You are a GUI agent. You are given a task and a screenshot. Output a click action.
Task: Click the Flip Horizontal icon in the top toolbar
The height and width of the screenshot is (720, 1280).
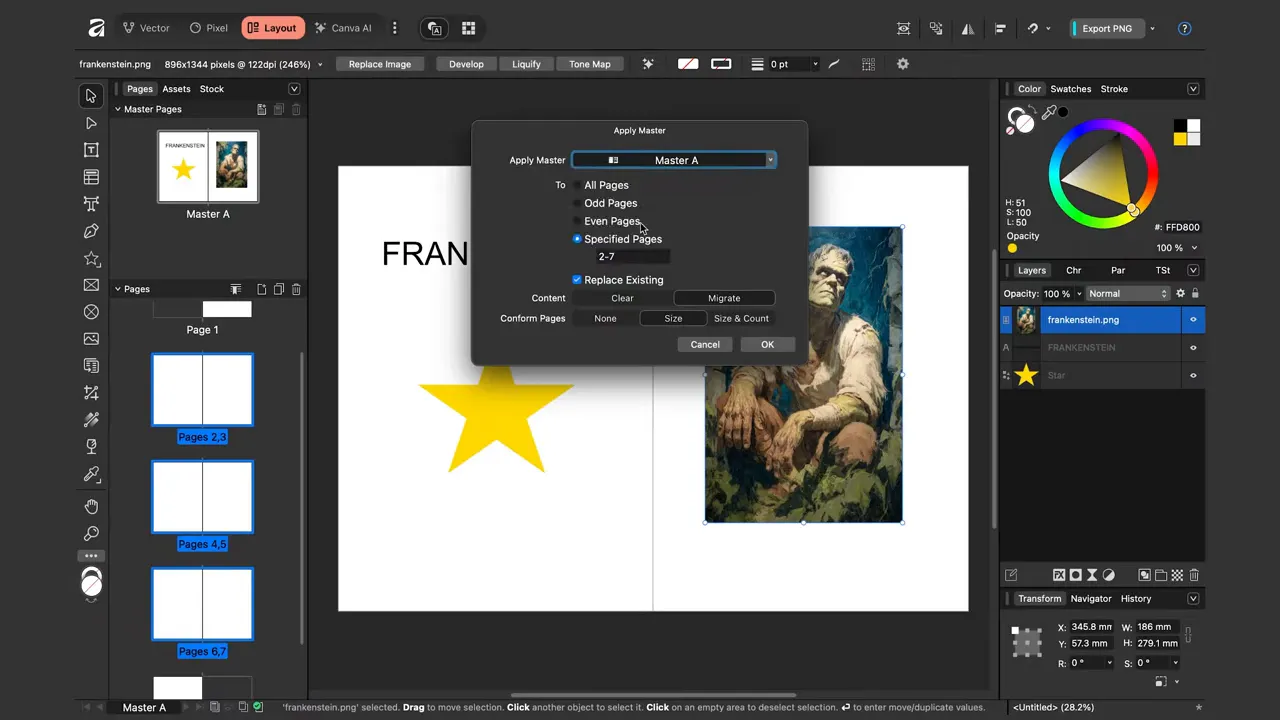[967, 28]
